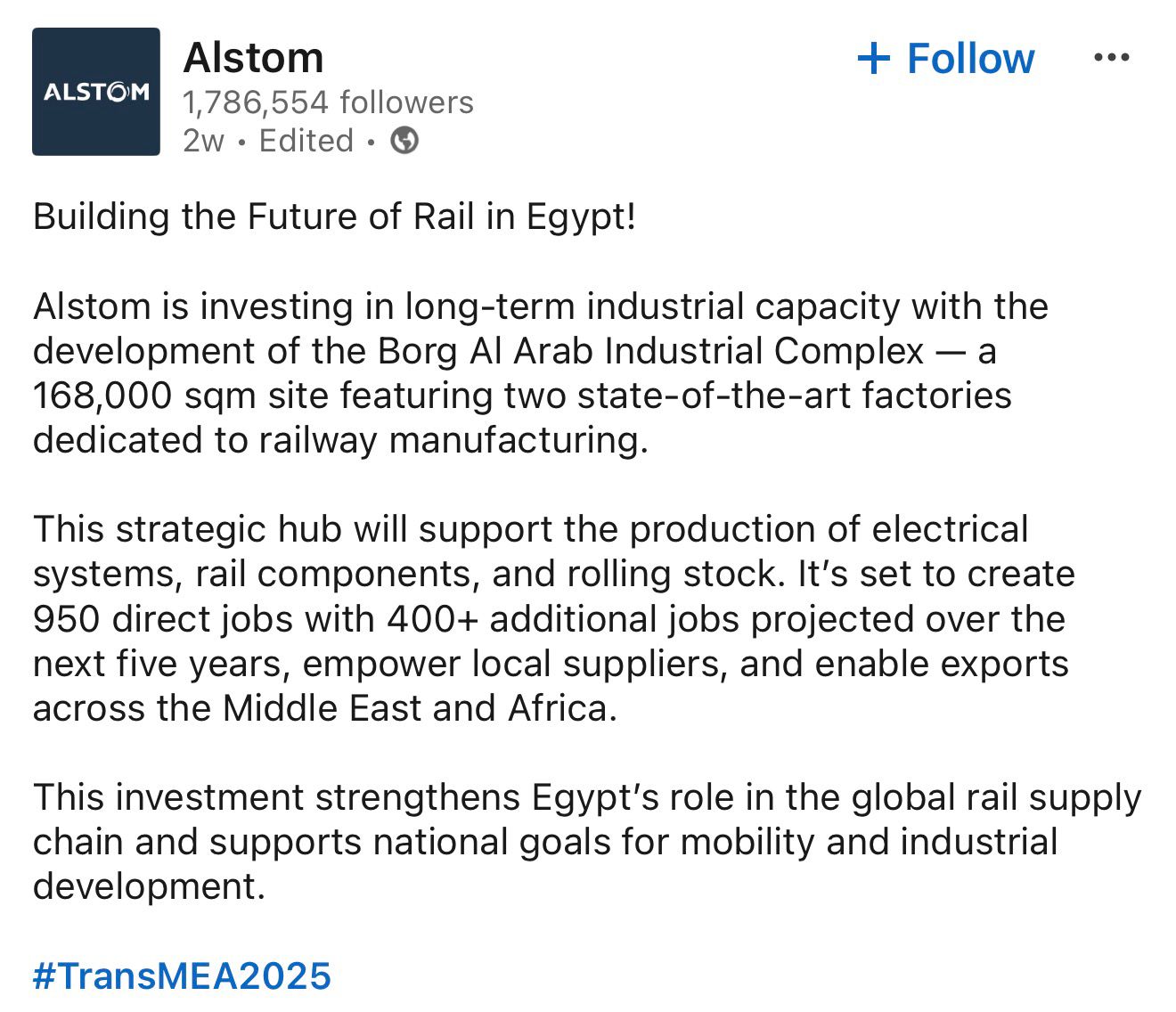Open the #TransMEA2025 hashtag
Screen dimensions: 1176x1012
182,975
